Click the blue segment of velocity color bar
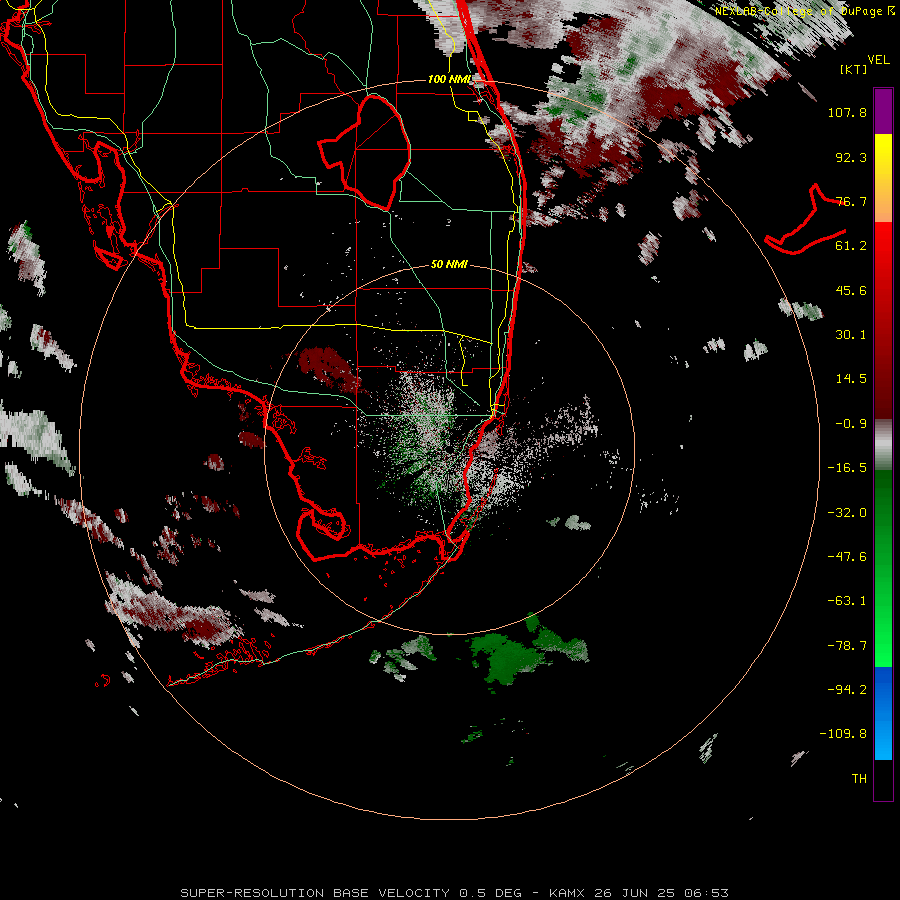The height and width of the screenshot is (900, 900). pyautogui.click(x=883, y=713)
